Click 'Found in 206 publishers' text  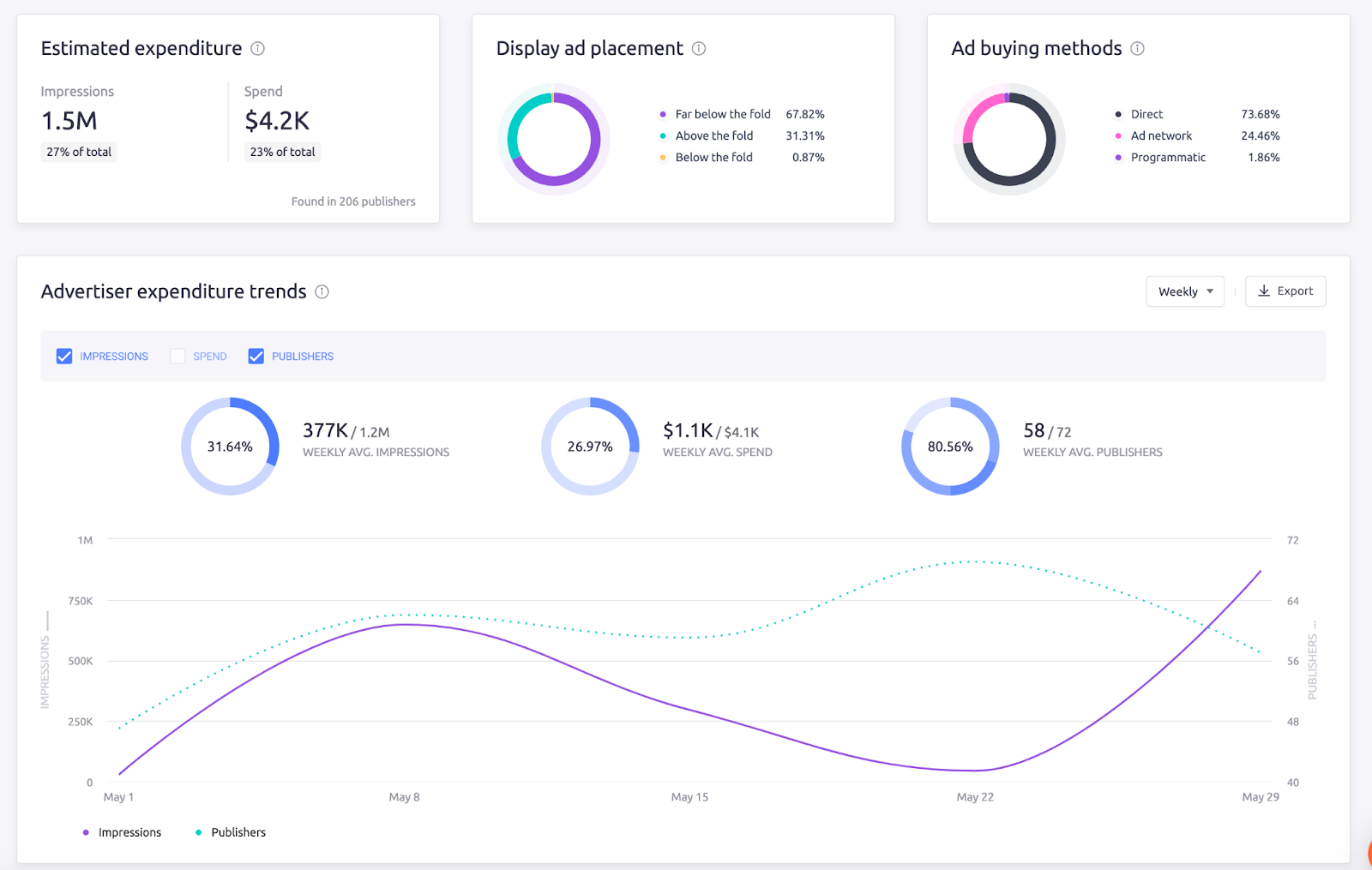[353, 201]
